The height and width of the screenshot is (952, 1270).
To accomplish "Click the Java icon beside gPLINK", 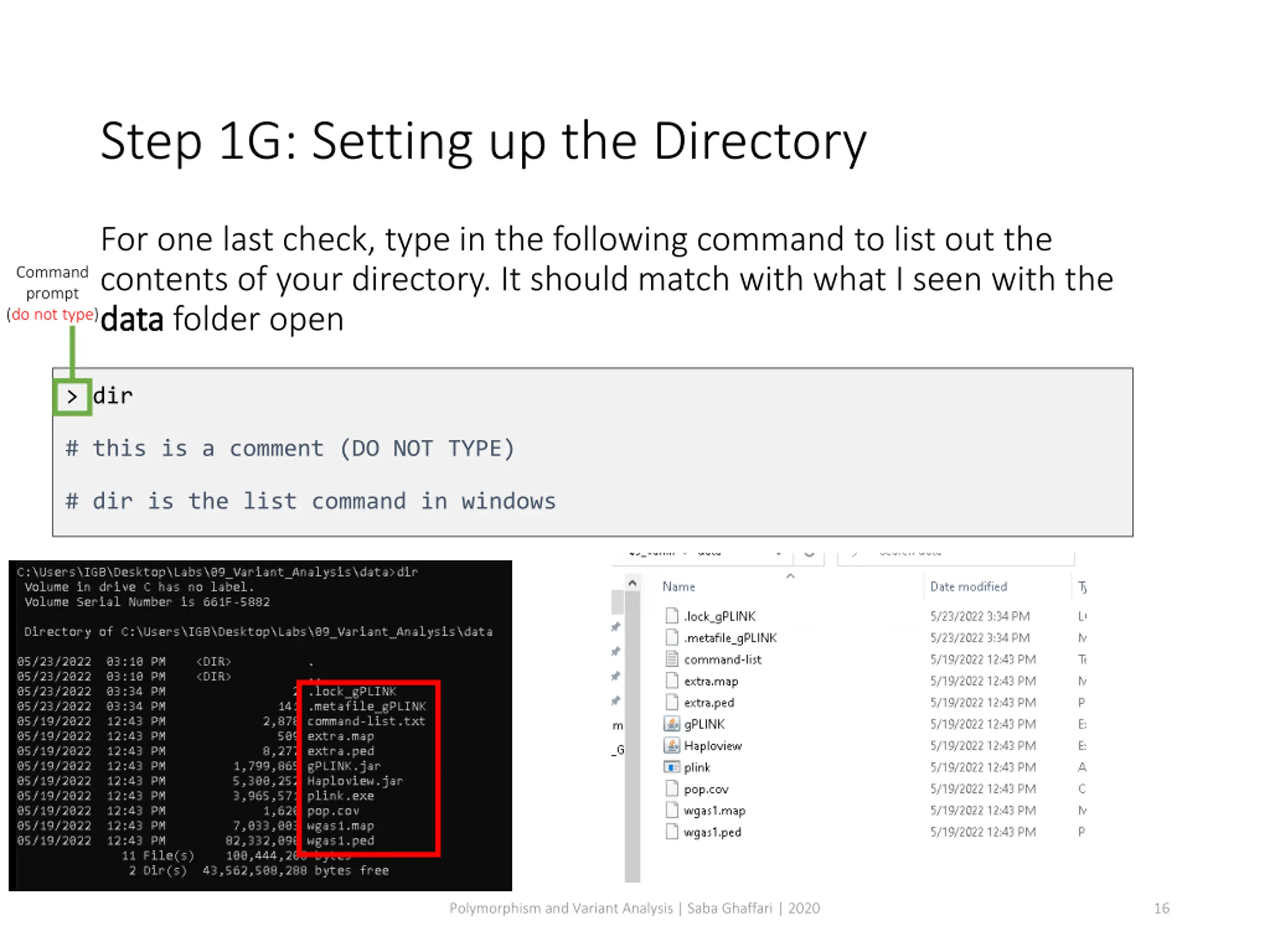I will (671, 723).
